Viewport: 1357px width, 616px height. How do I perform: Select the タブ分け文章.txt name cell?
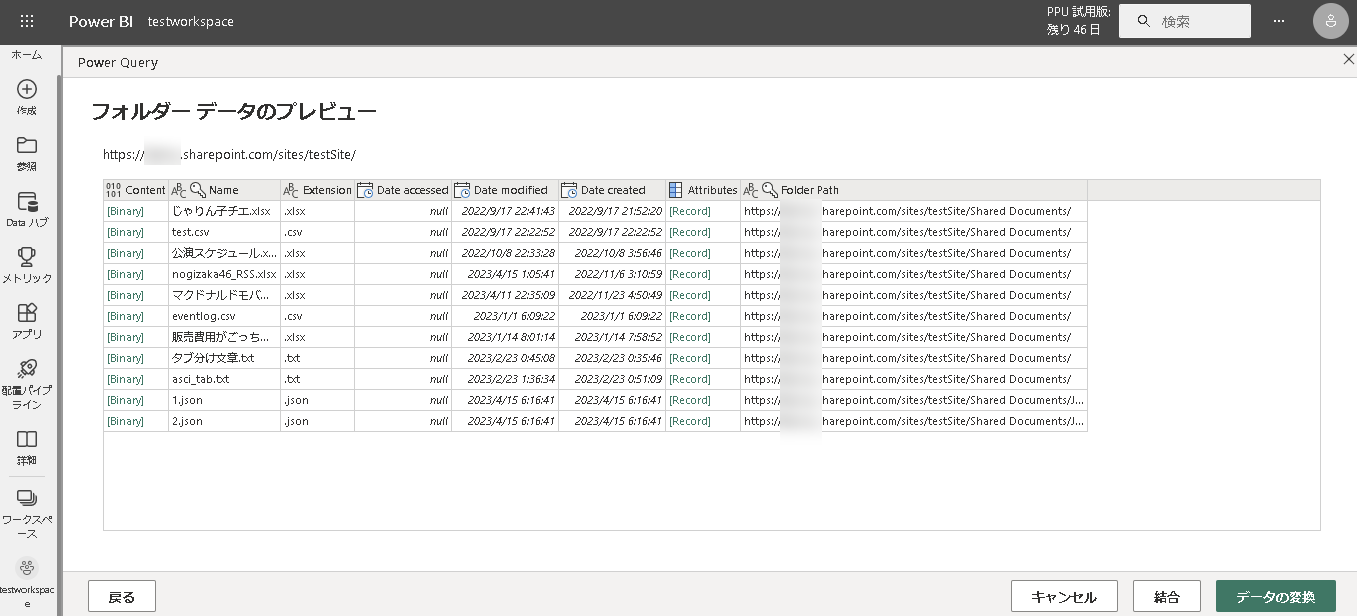coord(224,358)
